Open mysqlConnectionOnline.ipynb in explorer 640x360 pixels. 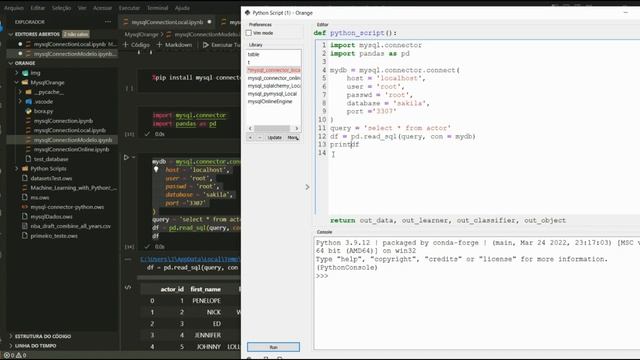(x=71, y=149)
